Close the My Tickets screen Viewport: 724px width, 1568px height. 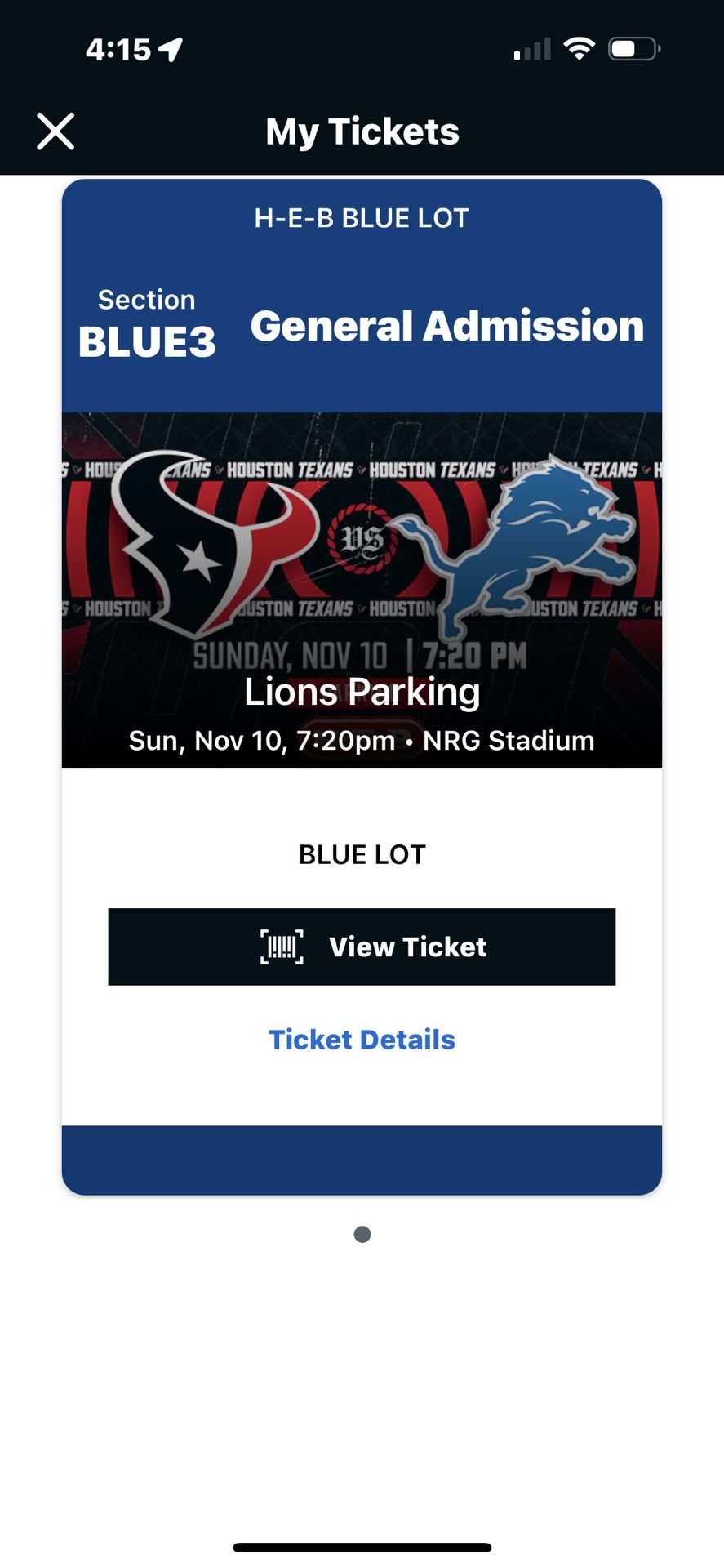(x=56, y=131)
